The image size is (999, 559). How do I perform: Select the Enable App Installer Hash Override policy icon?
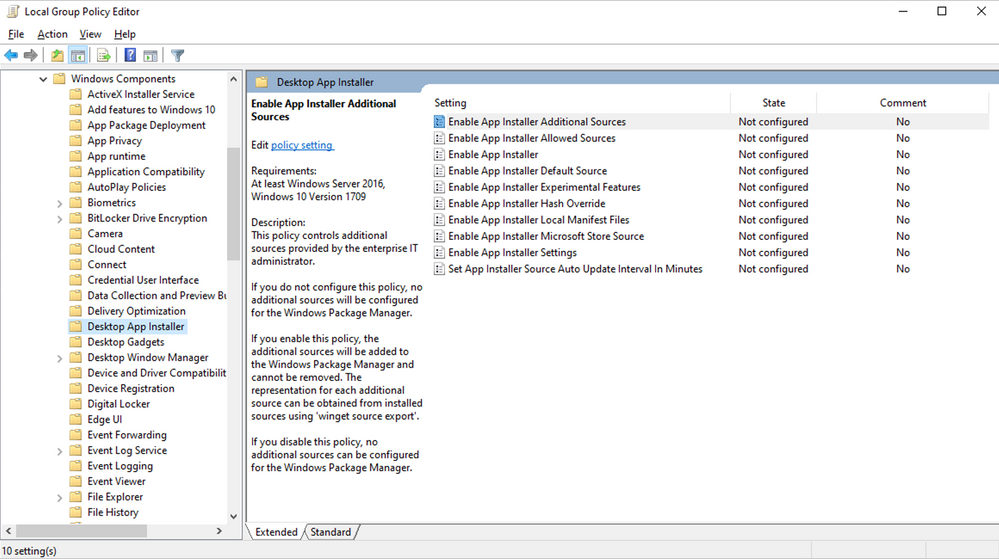tap(439, 204)
